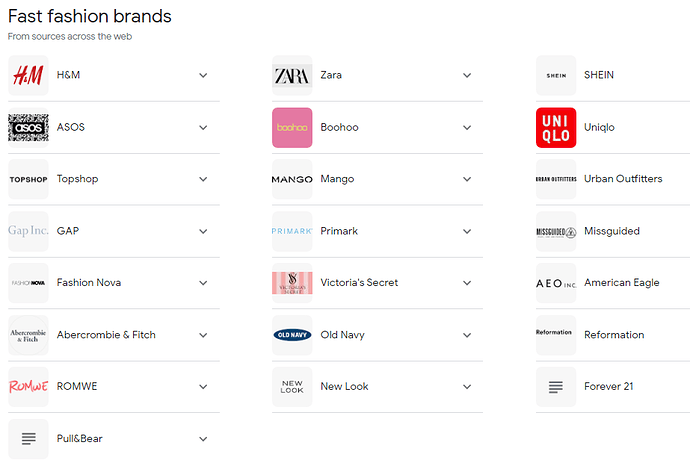Expand the Zara row chevron
Screen dimensions: 690x463
click(x=467, y=75)
